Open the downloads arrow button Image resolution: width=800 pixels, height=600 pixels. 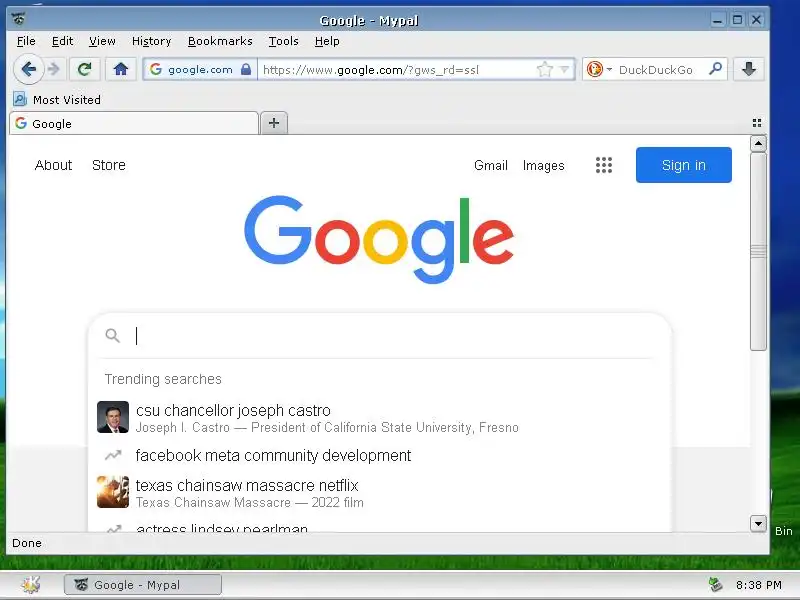coord(748,69)
